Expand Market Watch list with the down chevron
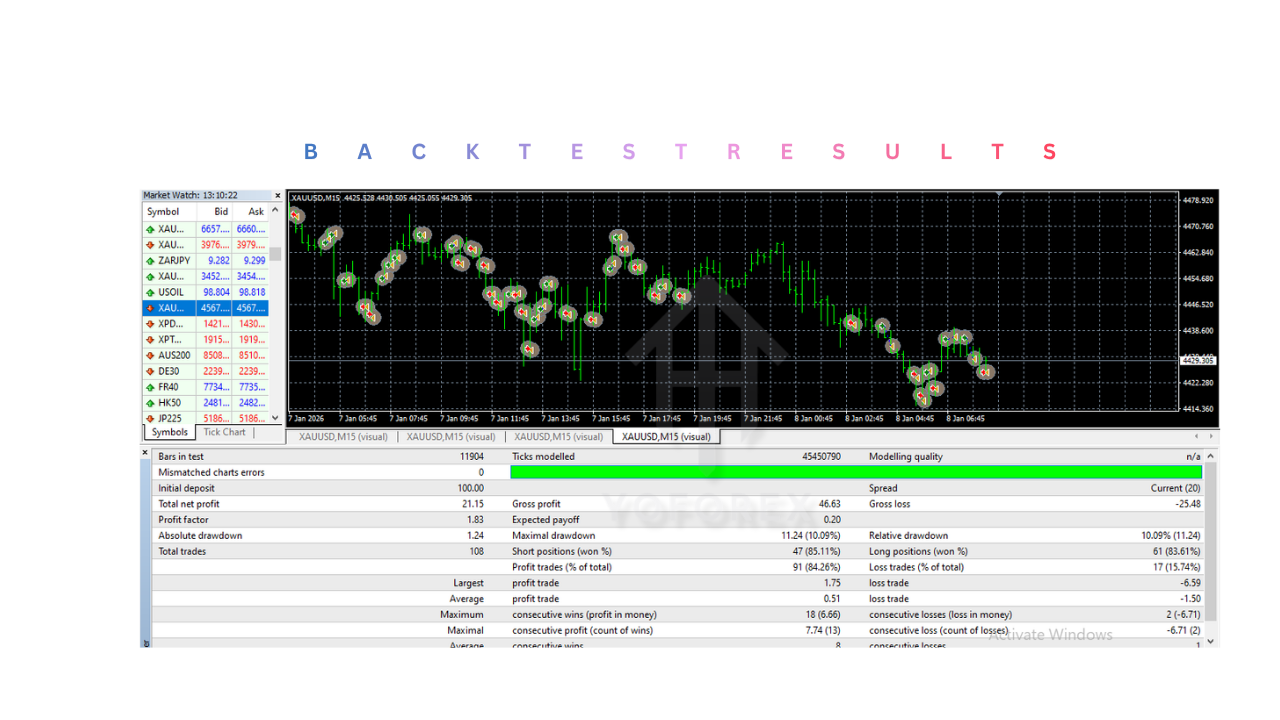The image size is (1280, 720). (274, 417)
